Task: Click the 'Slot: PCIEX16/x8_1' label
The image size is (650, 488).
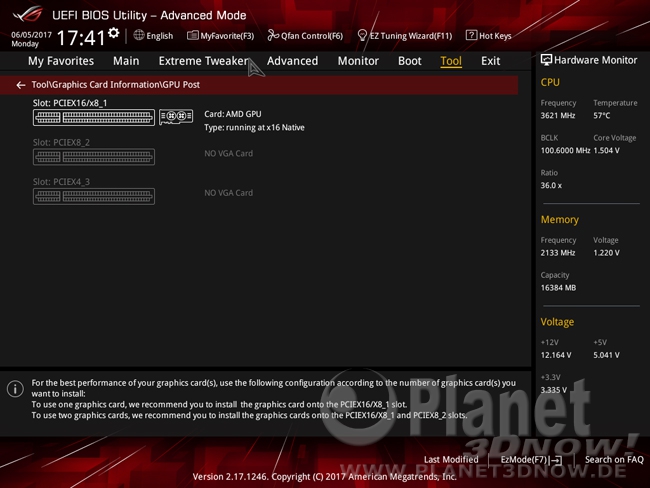Action: (70, 103)
